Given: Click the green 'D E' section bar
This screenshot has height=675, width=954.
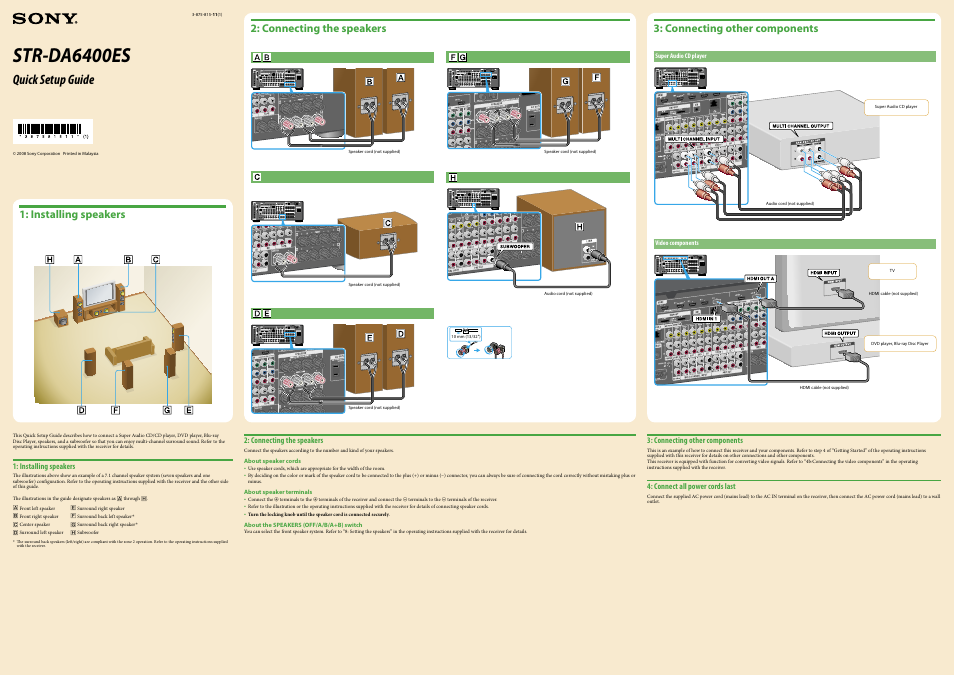Looking at the screenshot, I should (343, 313).
